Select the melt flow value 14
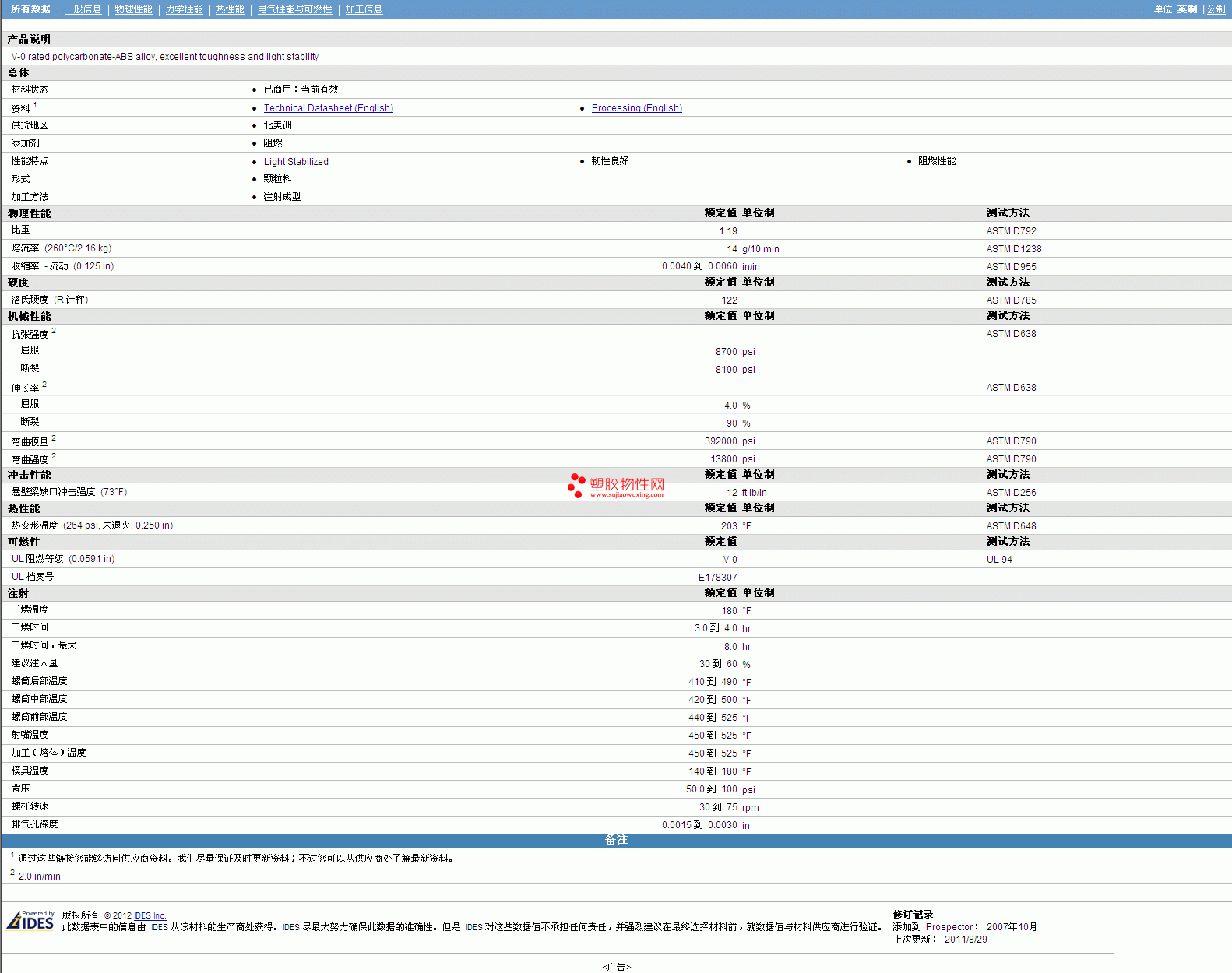 [732, 249]
